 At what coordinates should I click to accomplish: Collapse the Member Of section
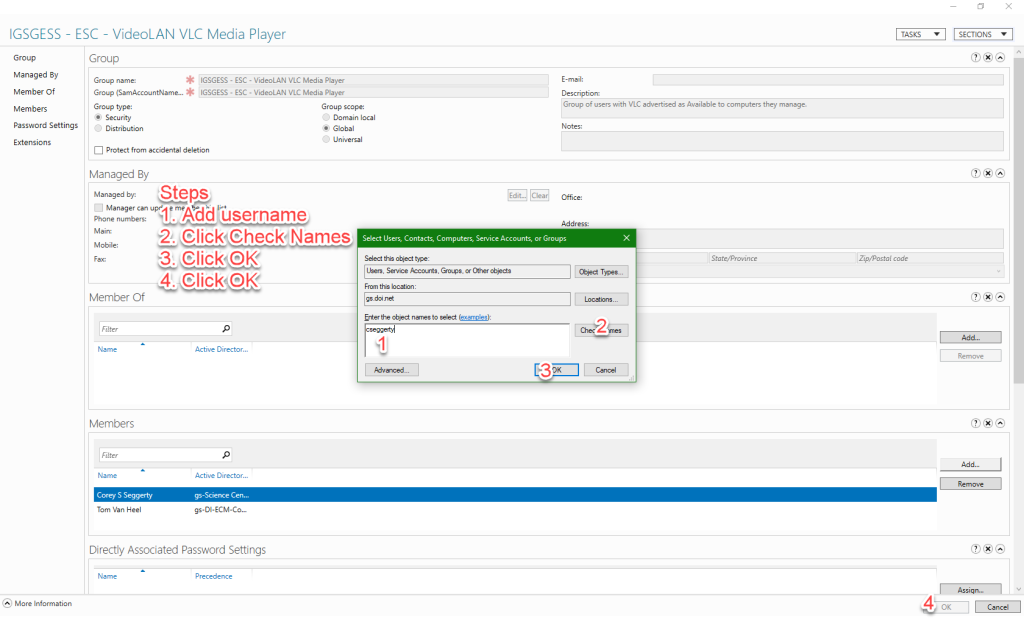click(1000, 296)
